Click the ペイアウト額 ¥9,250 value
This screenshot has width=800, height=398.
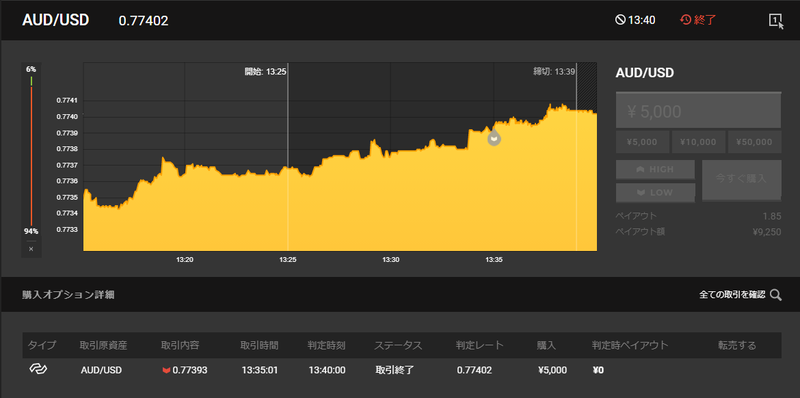(767, 232)
